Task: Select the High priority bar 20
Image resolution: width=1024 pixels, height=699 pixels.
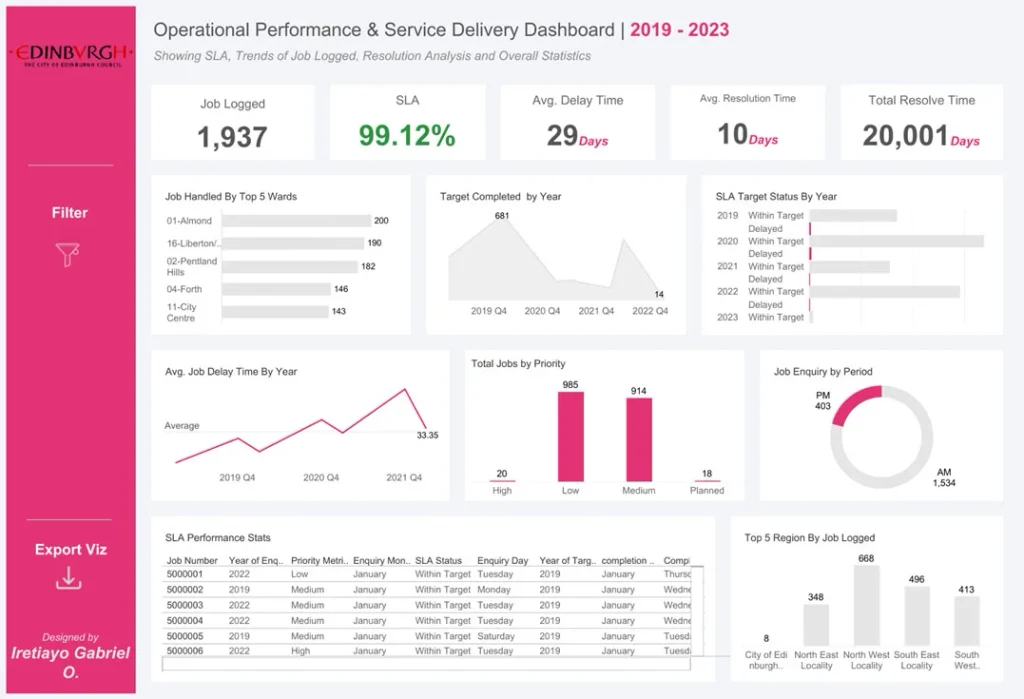Action: click(502, 481)
